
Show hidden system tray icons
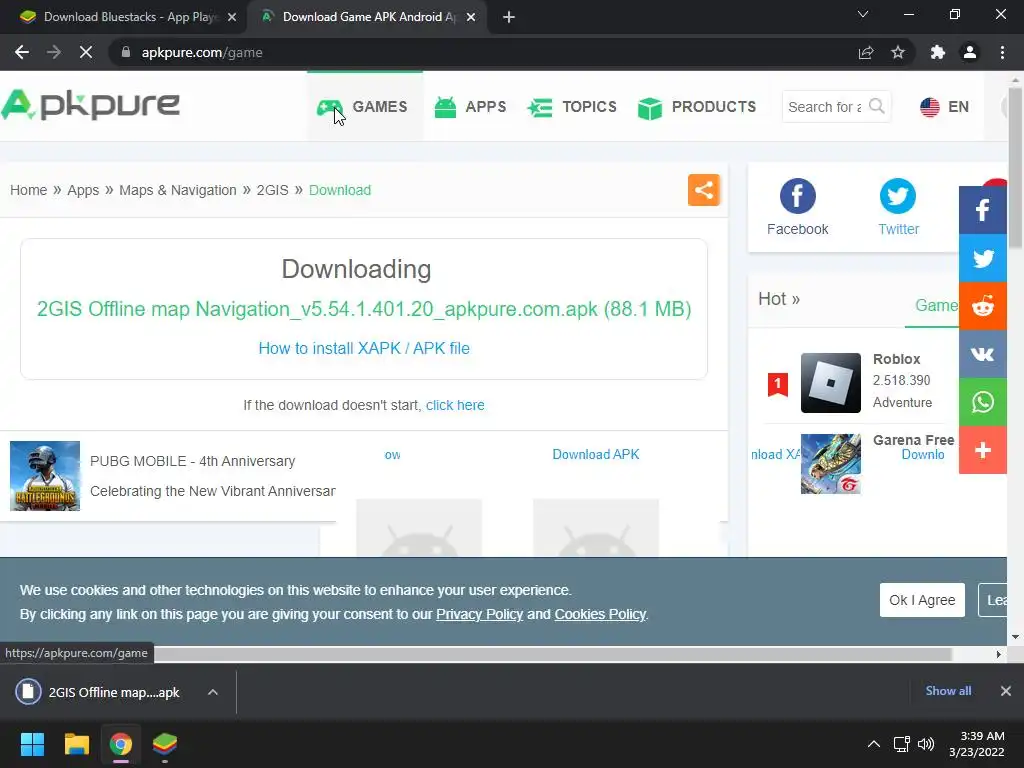[x=873, y=744]
